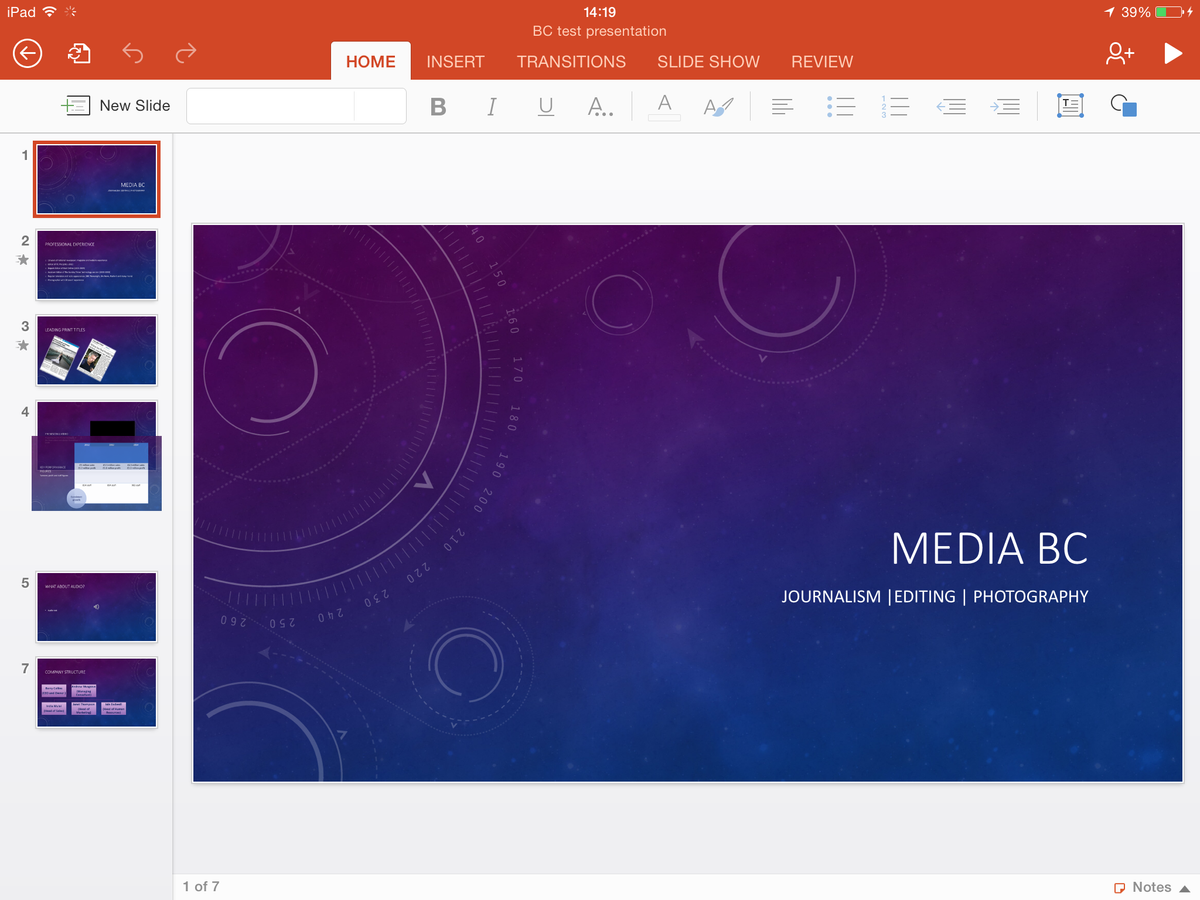
Task: Expand more font formatting options
Action: pos(600,105)
